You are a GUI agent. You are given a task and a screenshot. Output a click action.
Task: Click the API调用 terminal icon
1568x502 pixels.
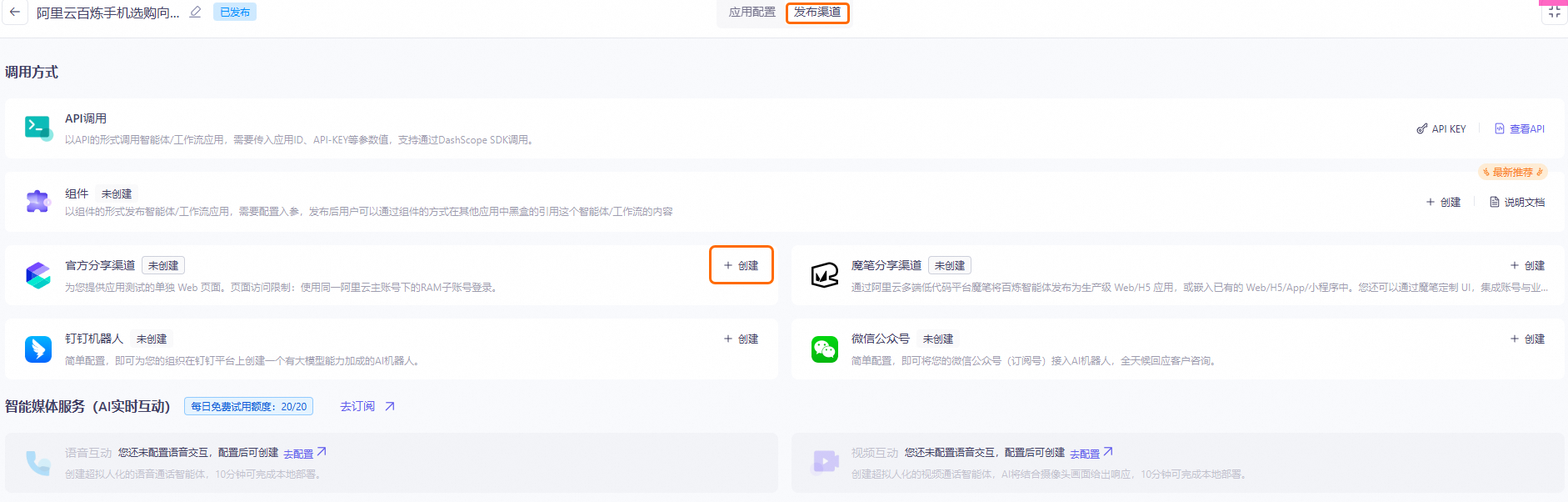(x=37, y=128)
